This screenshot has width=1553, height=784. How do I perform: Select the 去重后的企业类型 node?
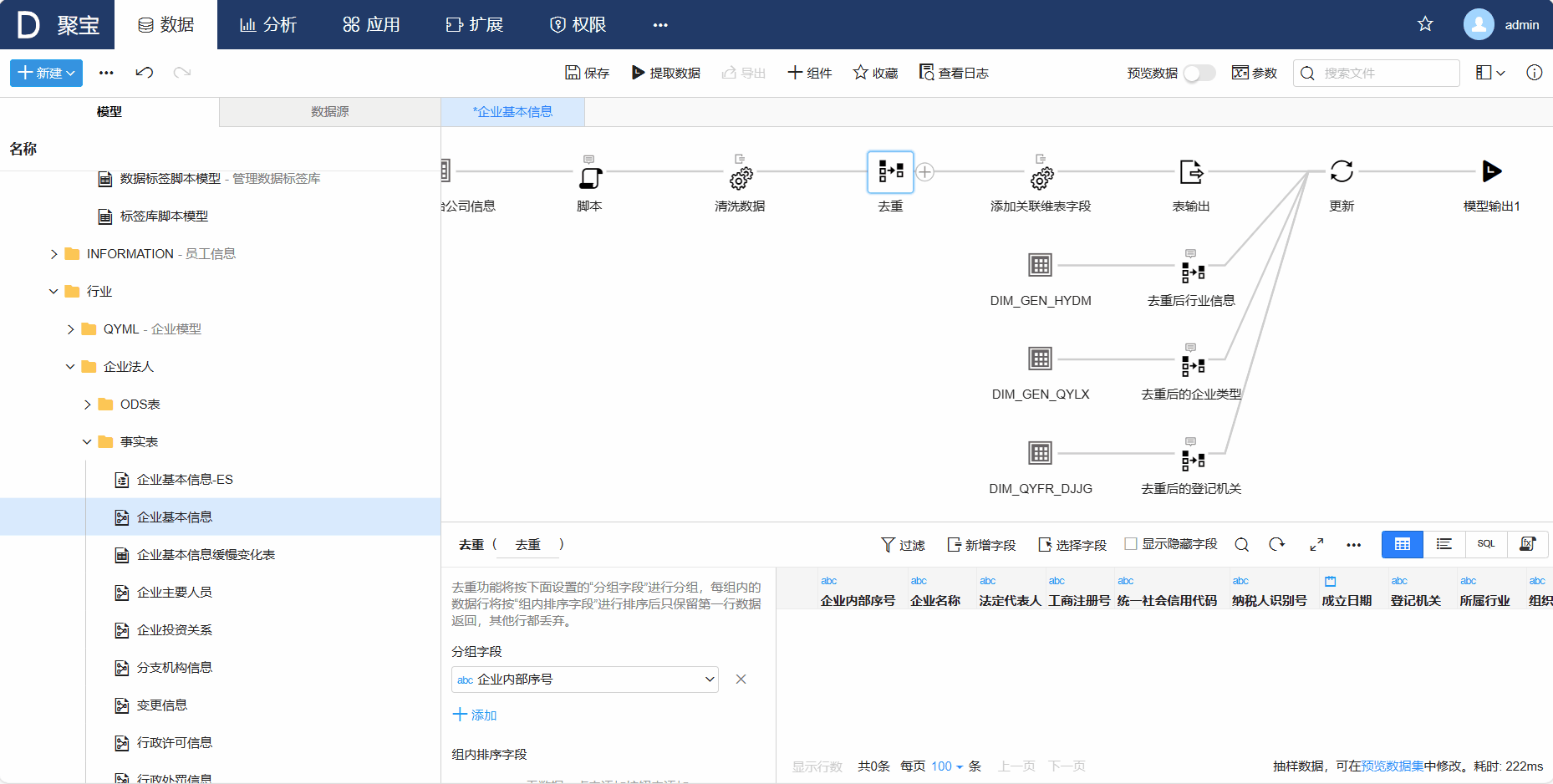[x=1193, y=364]
